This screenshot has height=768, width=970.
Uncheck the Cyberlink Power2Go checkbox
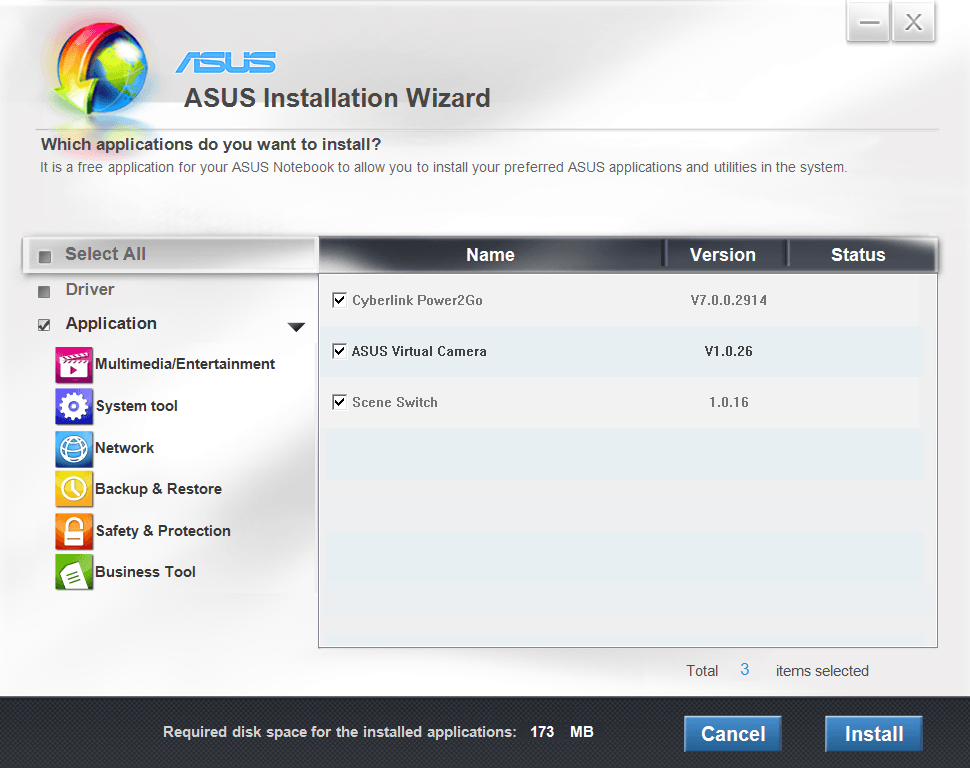coord(340,300)
